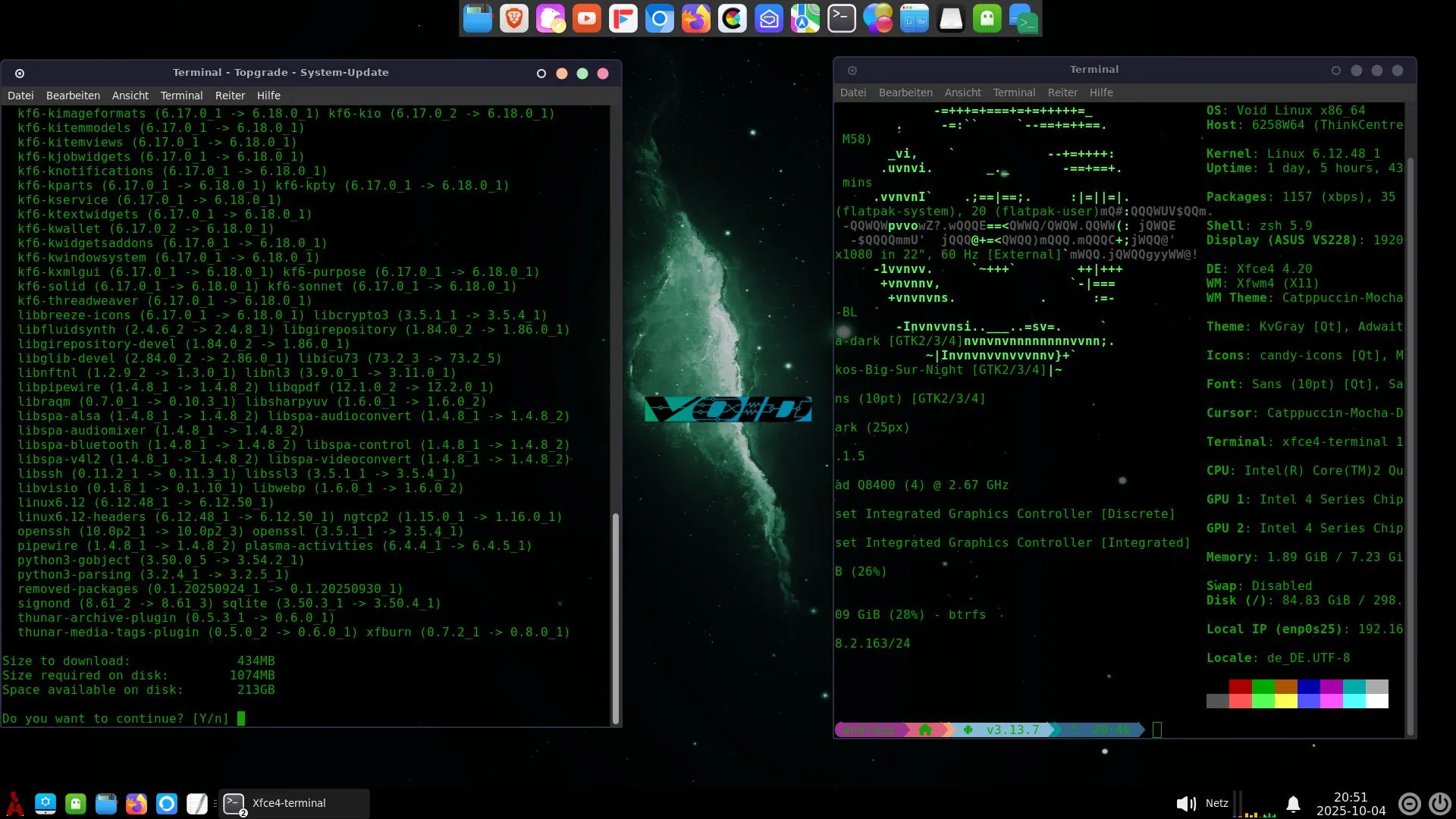
Task: Click the terminal launcher in top dock
Action: (842, 18)
